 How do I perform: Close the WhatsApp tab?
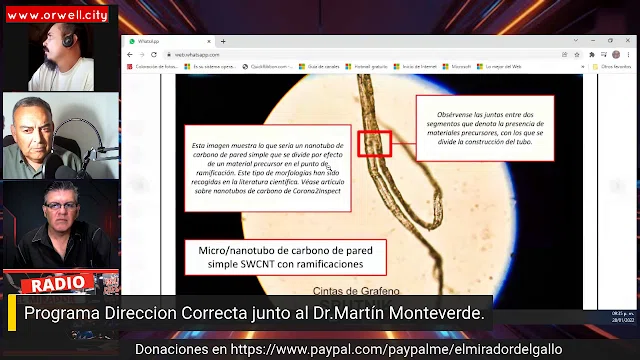tap(209, 41)
